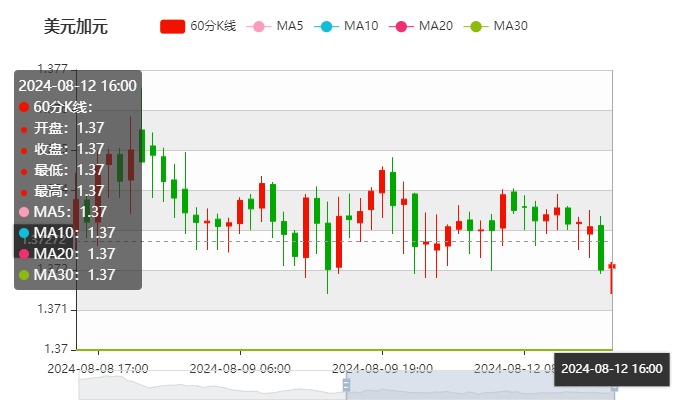The width and height of the screenshot is (675, 408).
Task: Click the selected range in data zoom bar
Action: tap(480, 385)
